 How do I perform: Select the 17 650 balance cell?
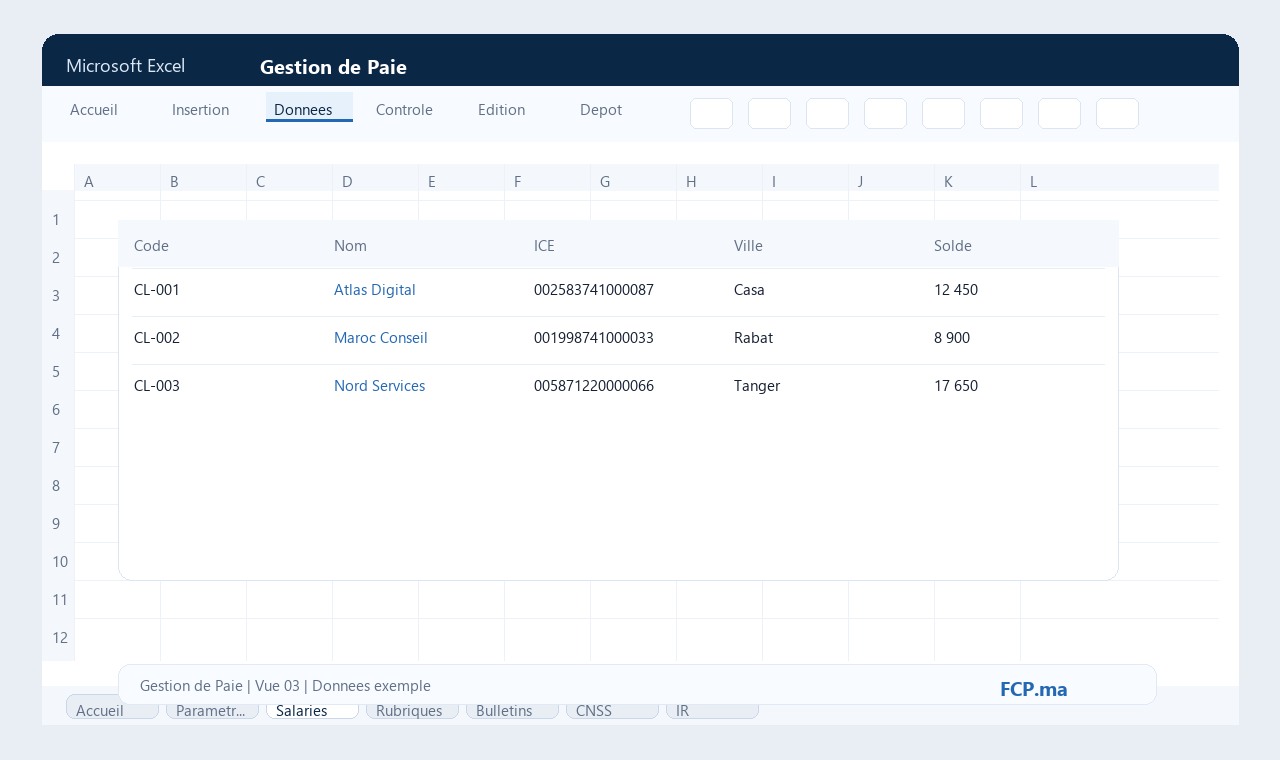956,386
